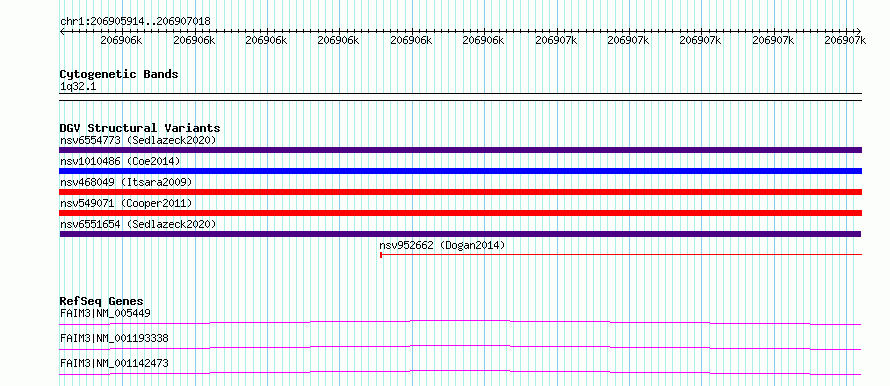Open the nsv1010486 (Coe2014) variant label
Viewport: 890px width, 386px height.
pos(120,161)
